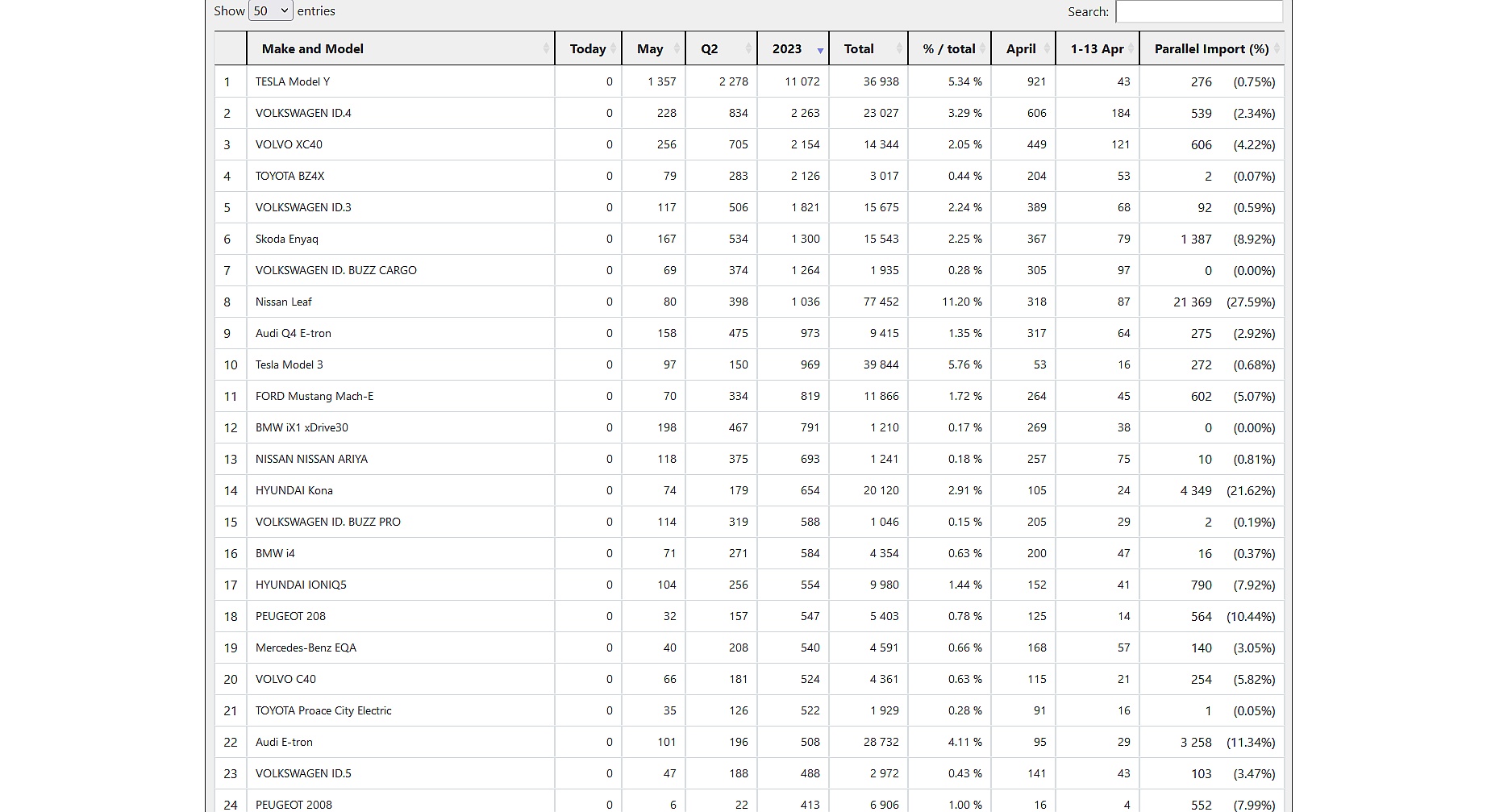
Task: Click VOLKSWAGEN ID.4 model name
Action: (303, 113)
